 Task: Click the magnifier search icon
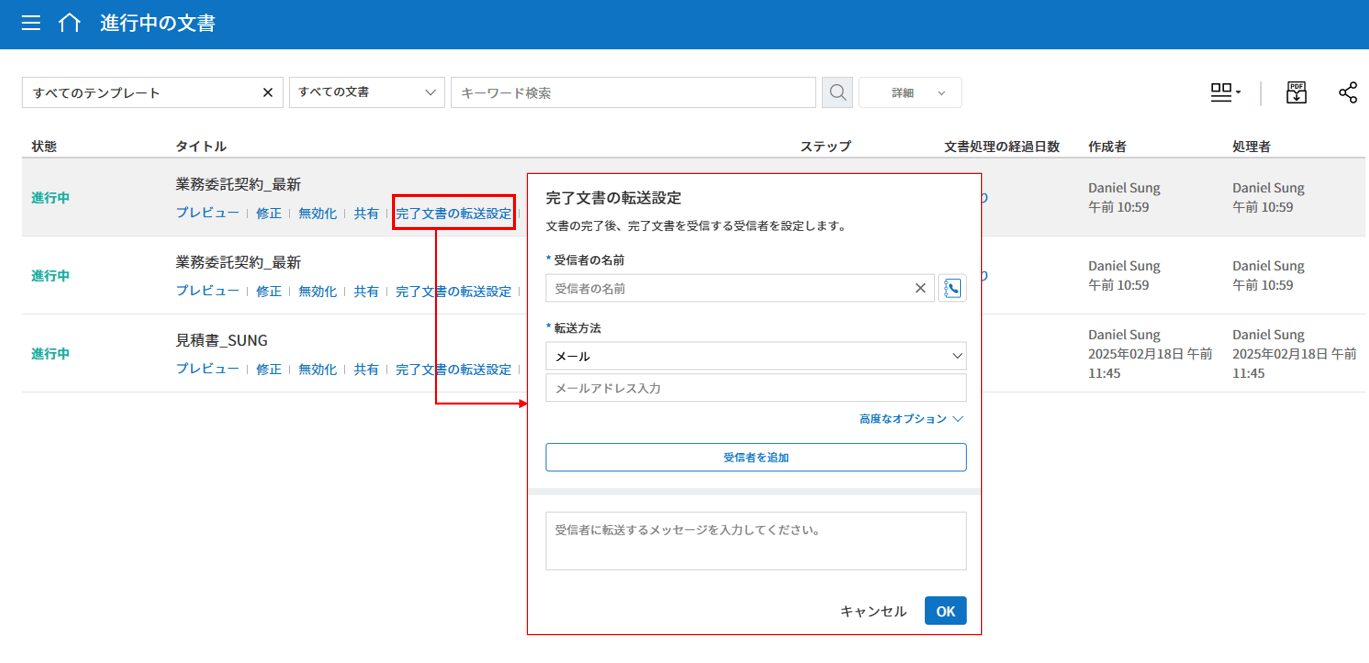[x=836, y=93]
